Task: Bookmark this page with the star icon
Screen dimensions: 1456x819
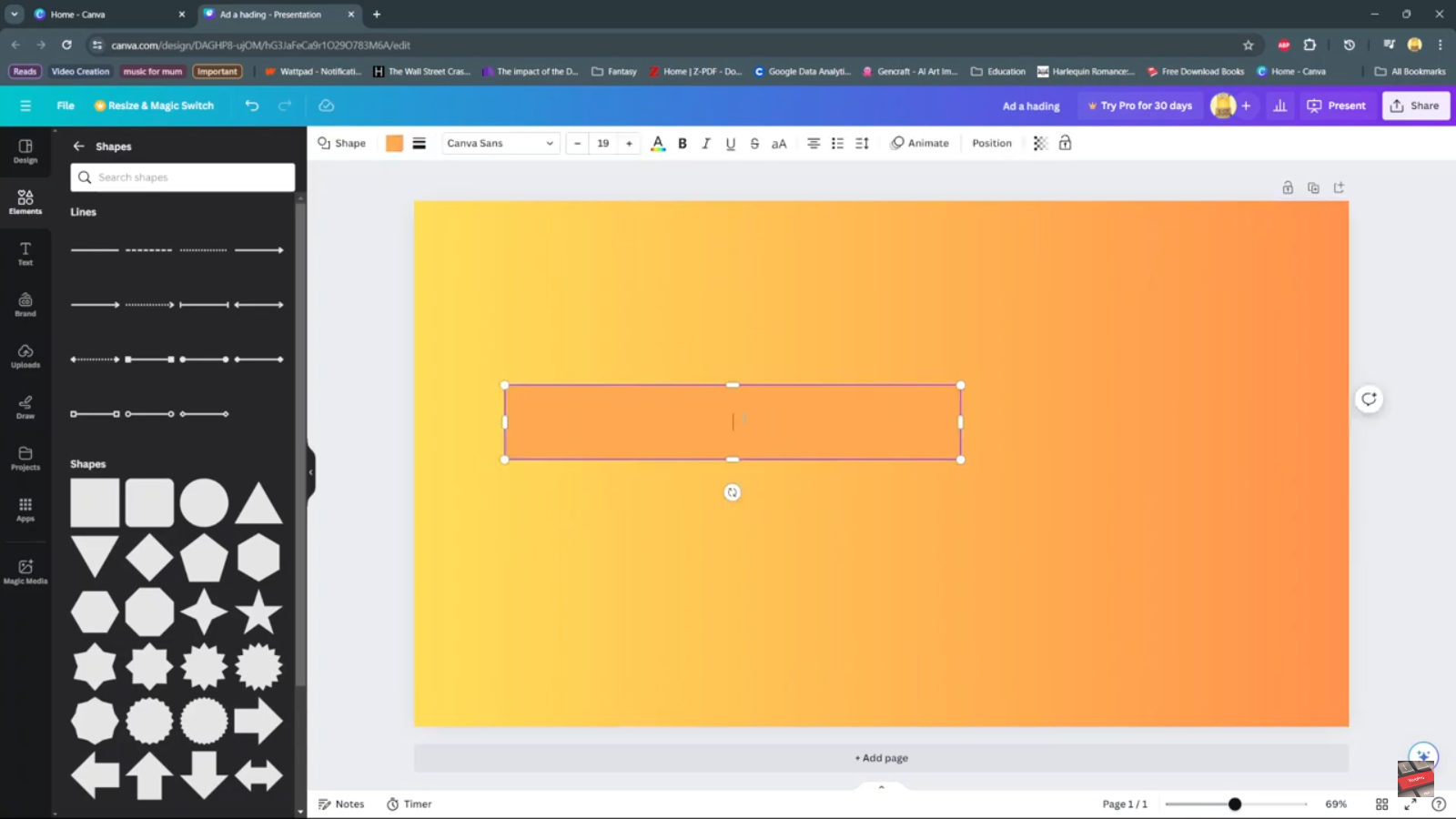Action: pos(1249,45)
